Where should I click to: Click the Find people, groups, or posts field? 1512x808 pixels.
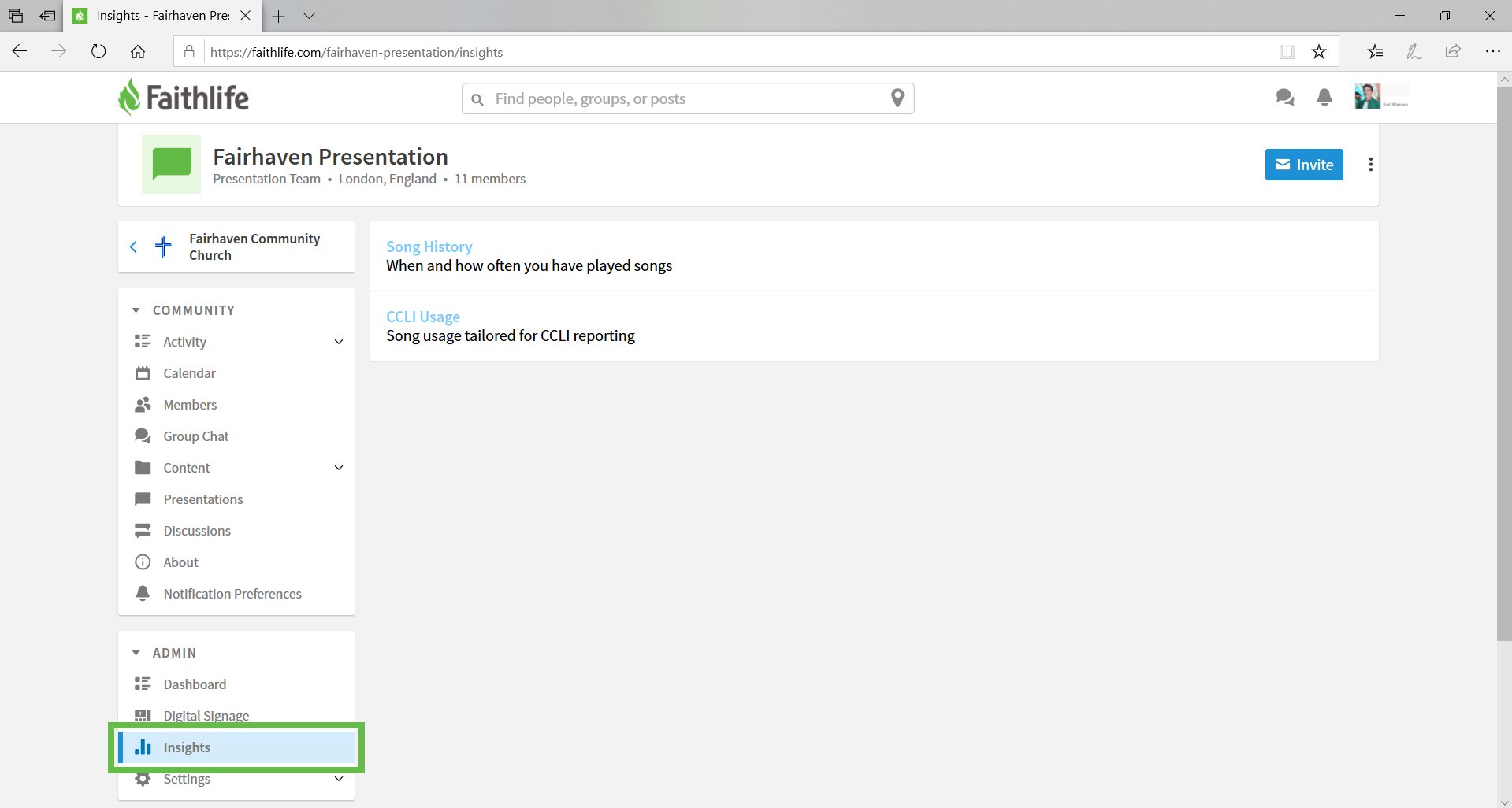point(688,98)
